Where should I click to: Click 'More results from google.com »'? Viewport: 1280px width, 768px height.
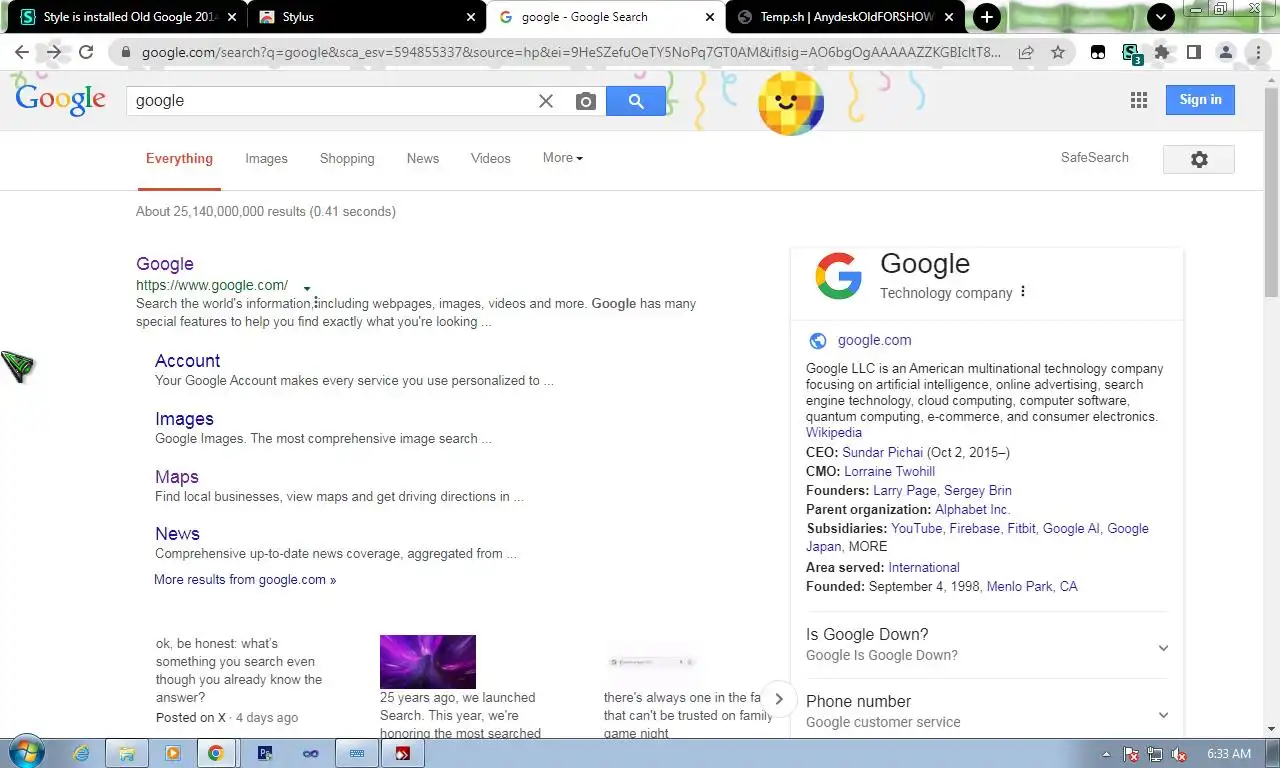click(245, 579)
